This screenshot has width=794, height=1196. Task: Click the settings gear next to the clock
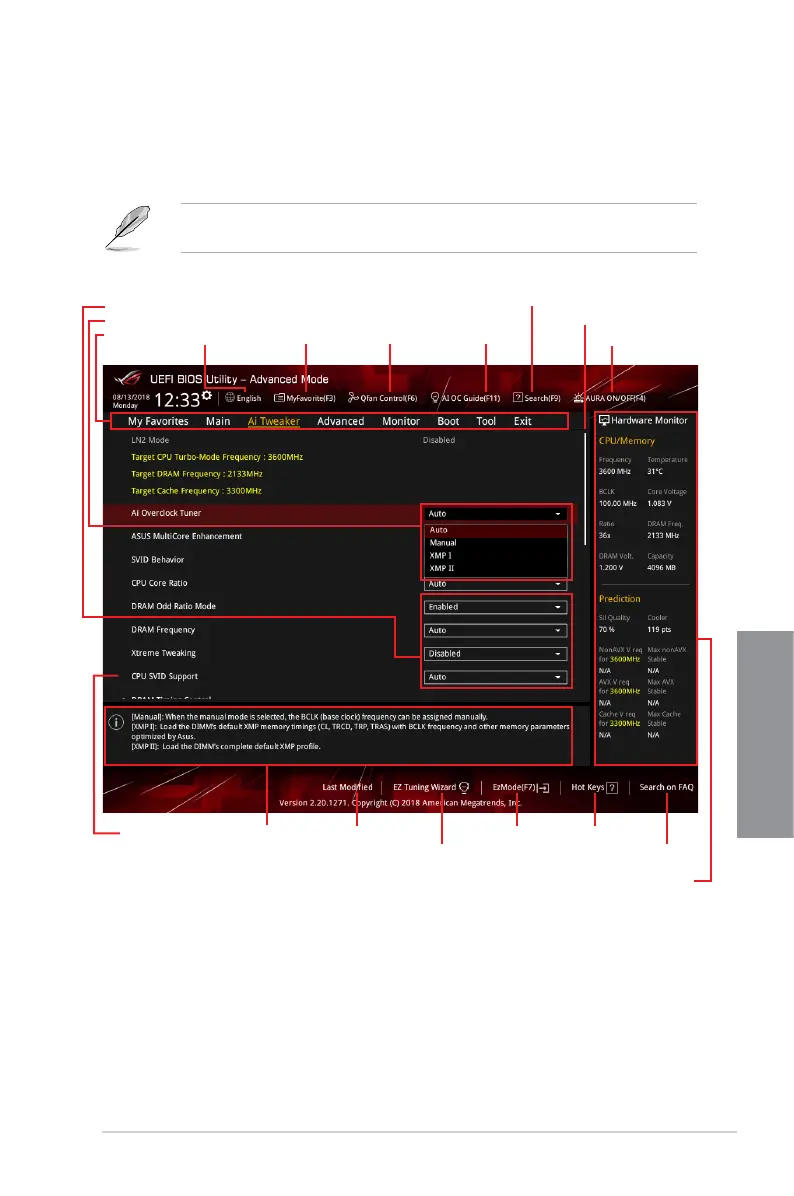point(207,395)
